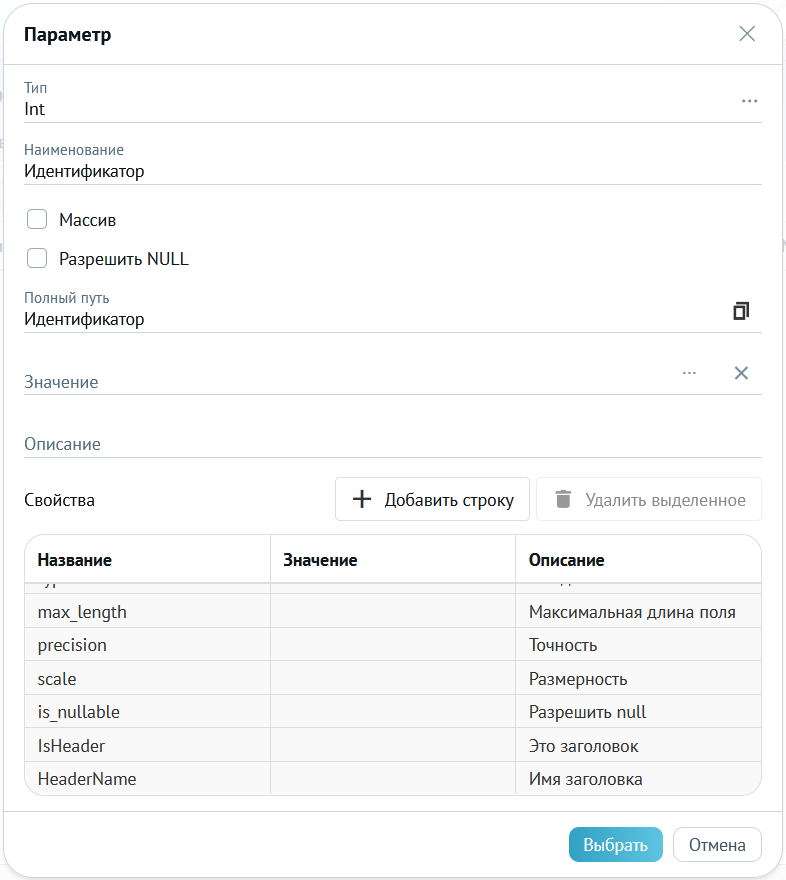Viewport: 786px width, 880px height.
Task: Clear Значение field with the X icon
Action: click(x=741, y=373)
